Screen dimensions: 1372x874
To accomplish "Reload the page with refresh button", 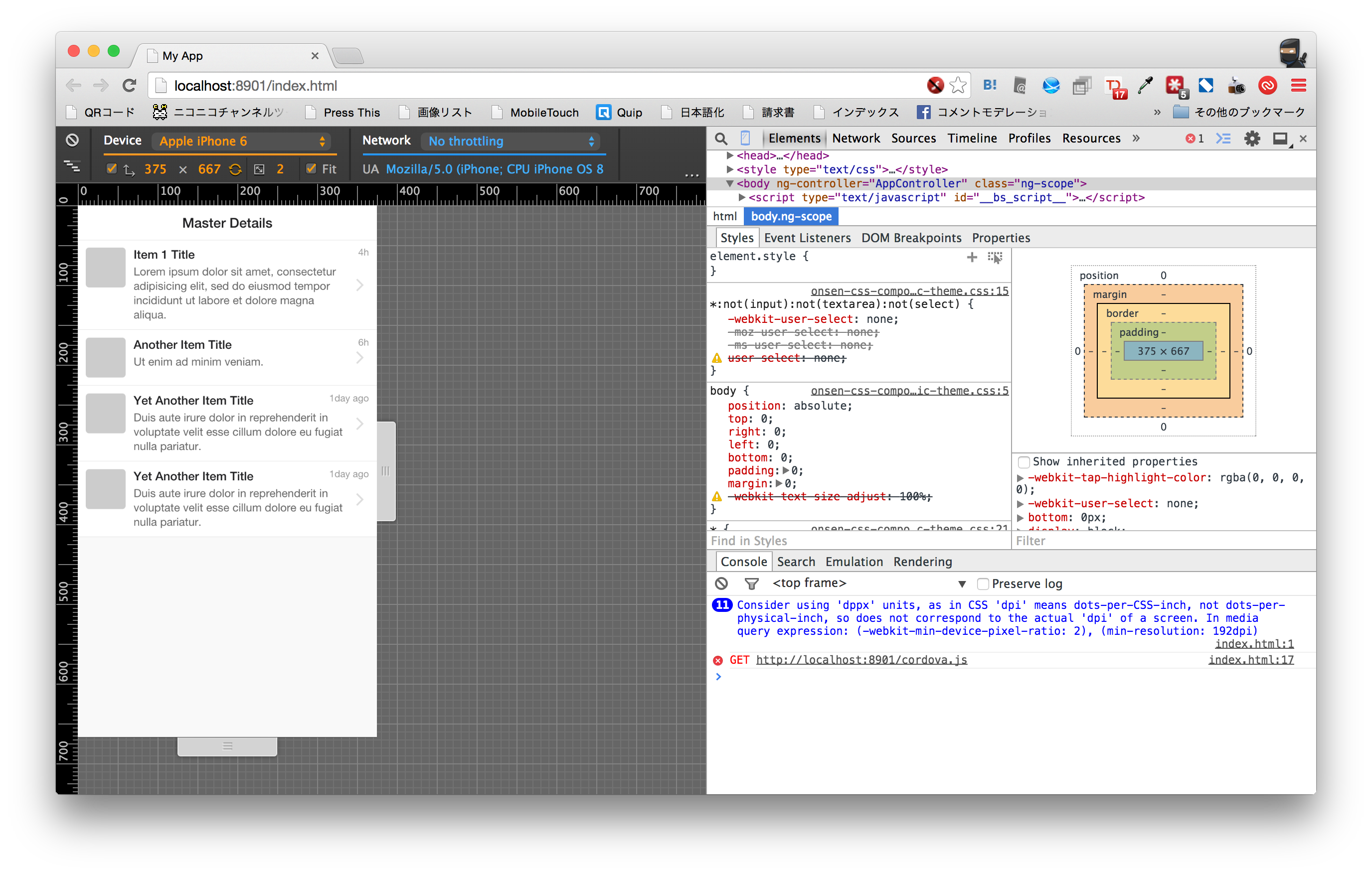I will tap(129, 85).
